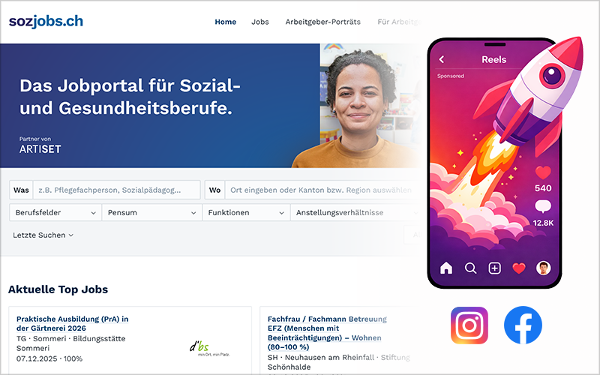Viewport: 600px width, 375px height.
Task: Click the Instagram logo icon
Action: [469, 325]
